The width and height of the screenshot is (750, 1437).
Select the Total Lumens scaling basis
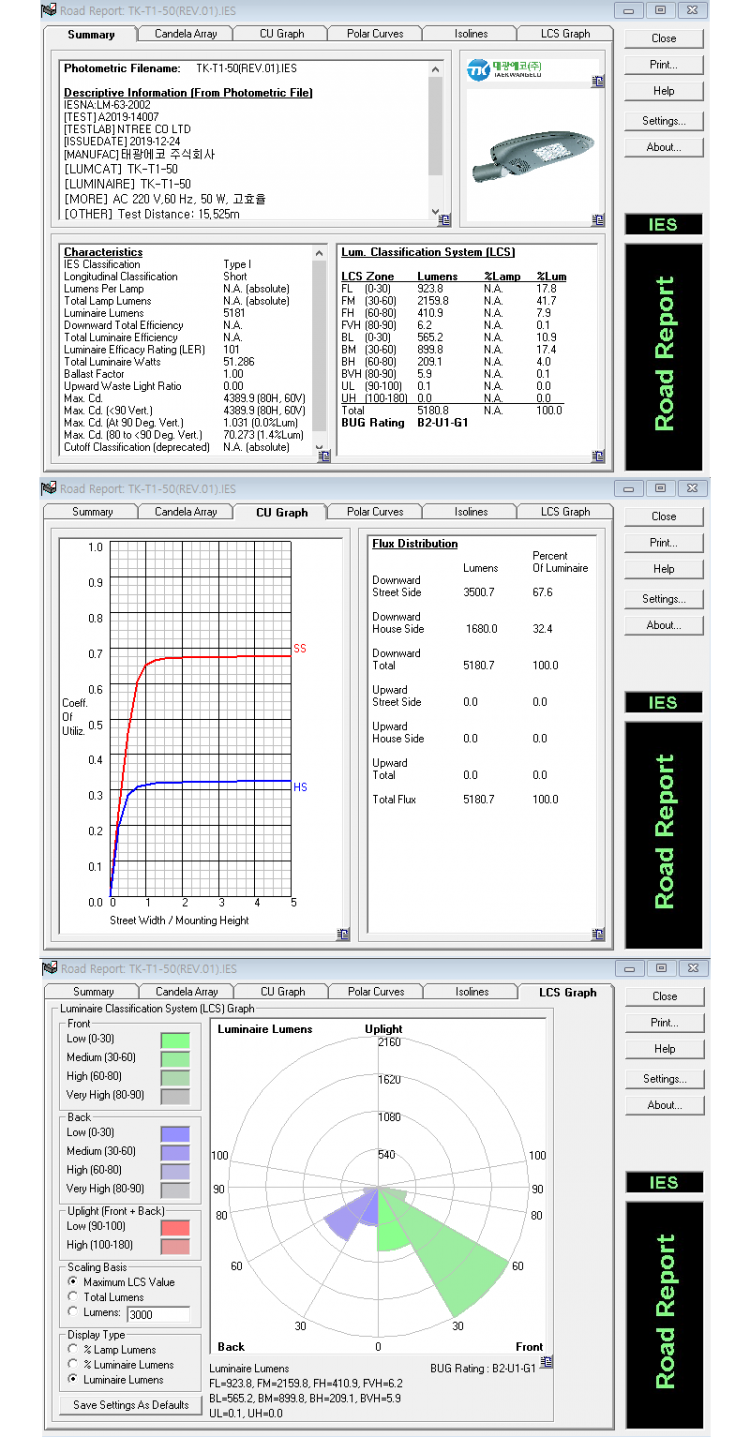point(73,1297)
